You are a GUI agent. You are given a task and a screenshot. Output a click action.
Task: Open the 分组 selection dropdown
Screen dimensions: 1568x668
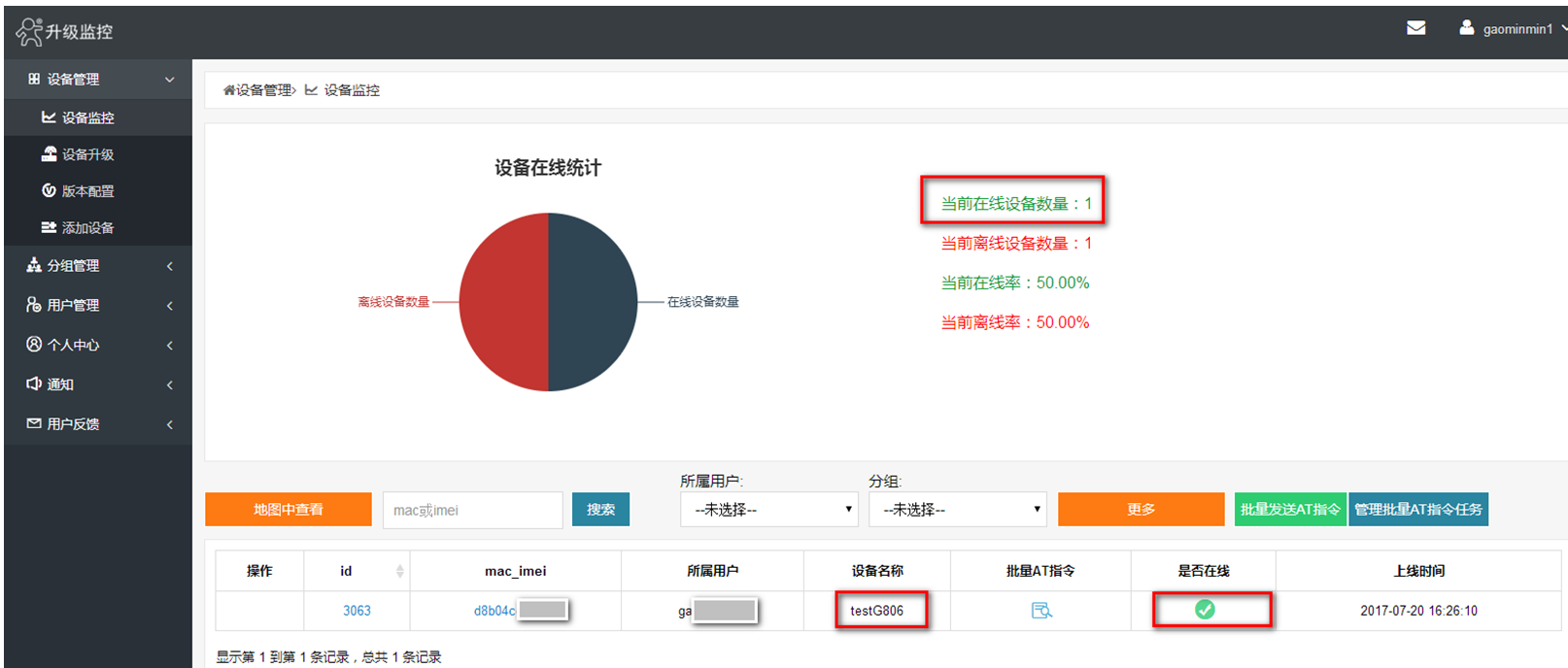pyautogui.click(x=957, y=510)
